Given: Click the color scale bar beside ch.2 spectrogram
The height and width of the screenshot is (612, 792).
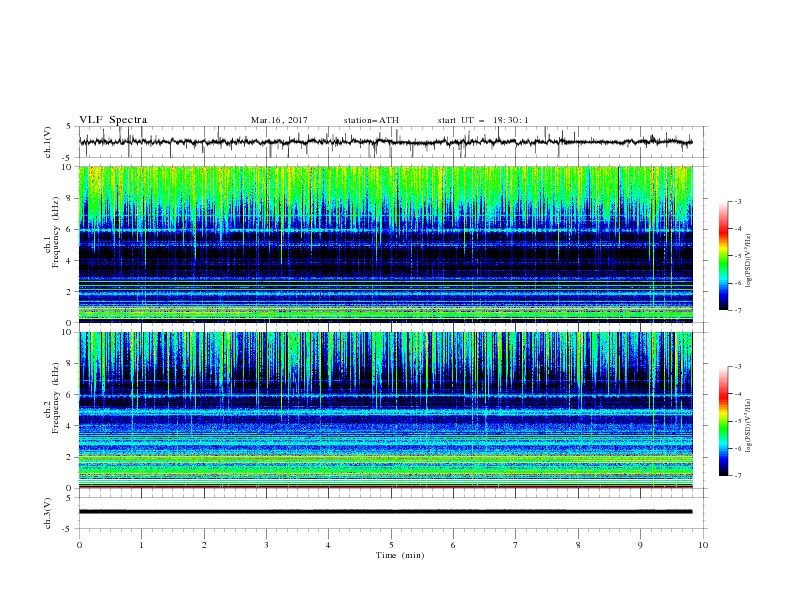Looking at the screenshot, I should tap(724, 421).
